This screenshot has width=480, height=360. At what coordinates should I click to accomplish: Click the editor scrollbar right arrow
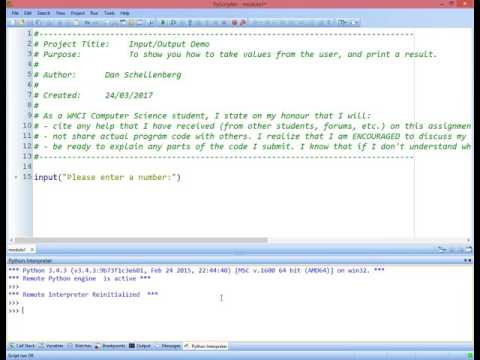[468, 240]
